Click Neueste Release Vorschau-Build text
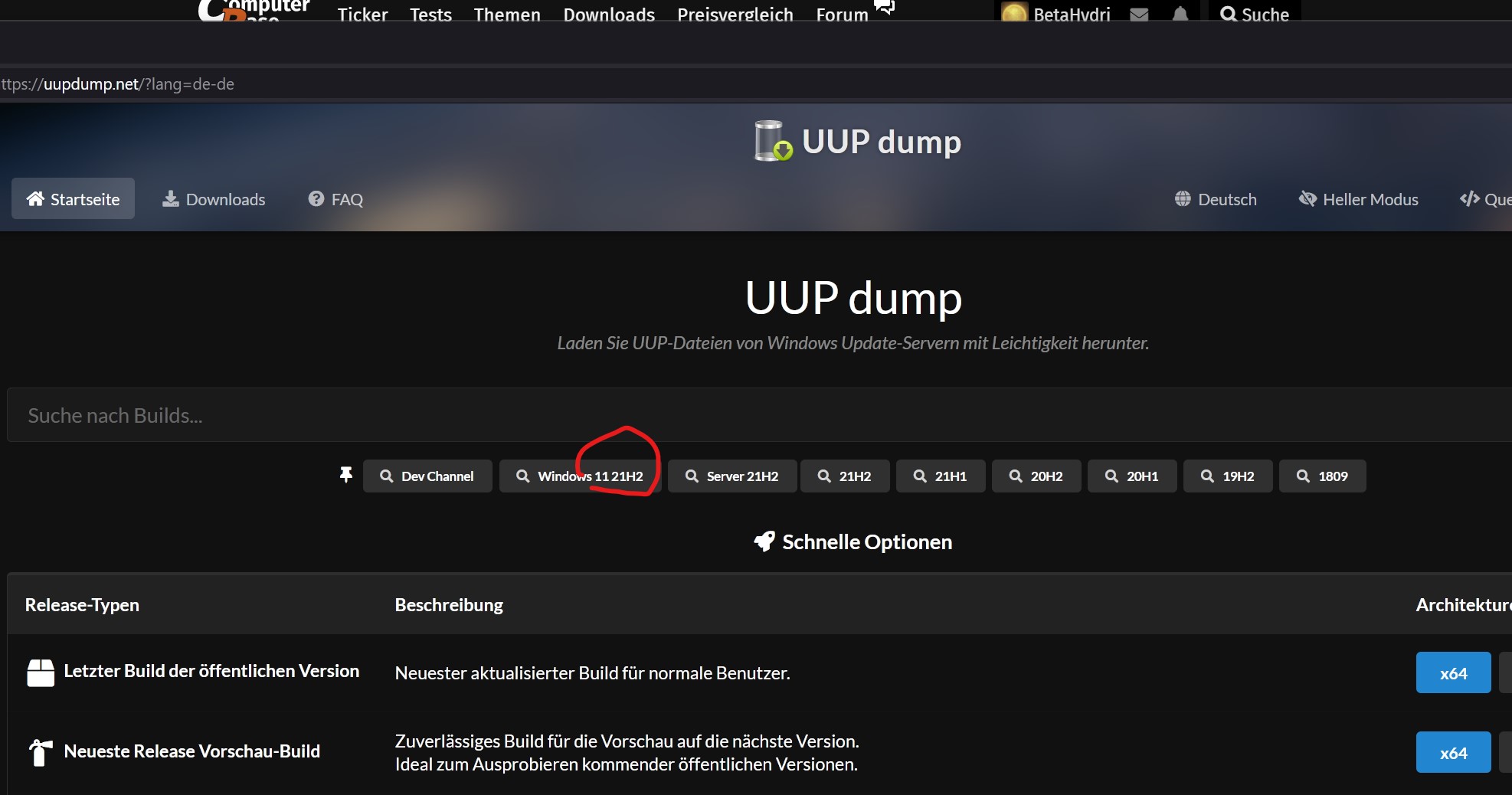The image size is (1512, 795). pyautogui.click(x=192, y=751)
